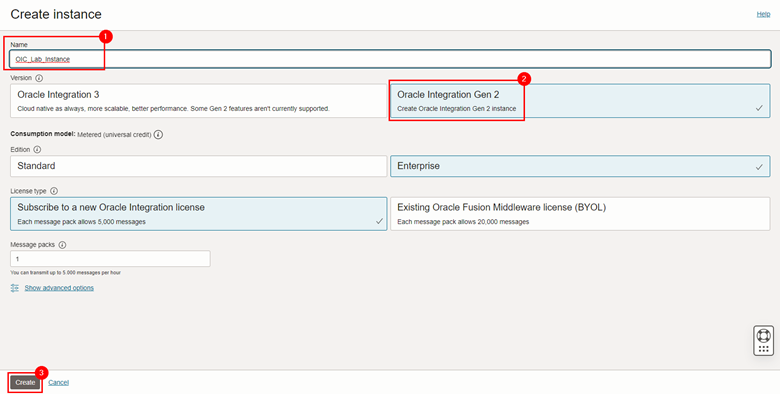780x394 pixels.
Task: Select Existing Oracle Fusion Middleware license (BYOL)
Action: click(580, 213)
